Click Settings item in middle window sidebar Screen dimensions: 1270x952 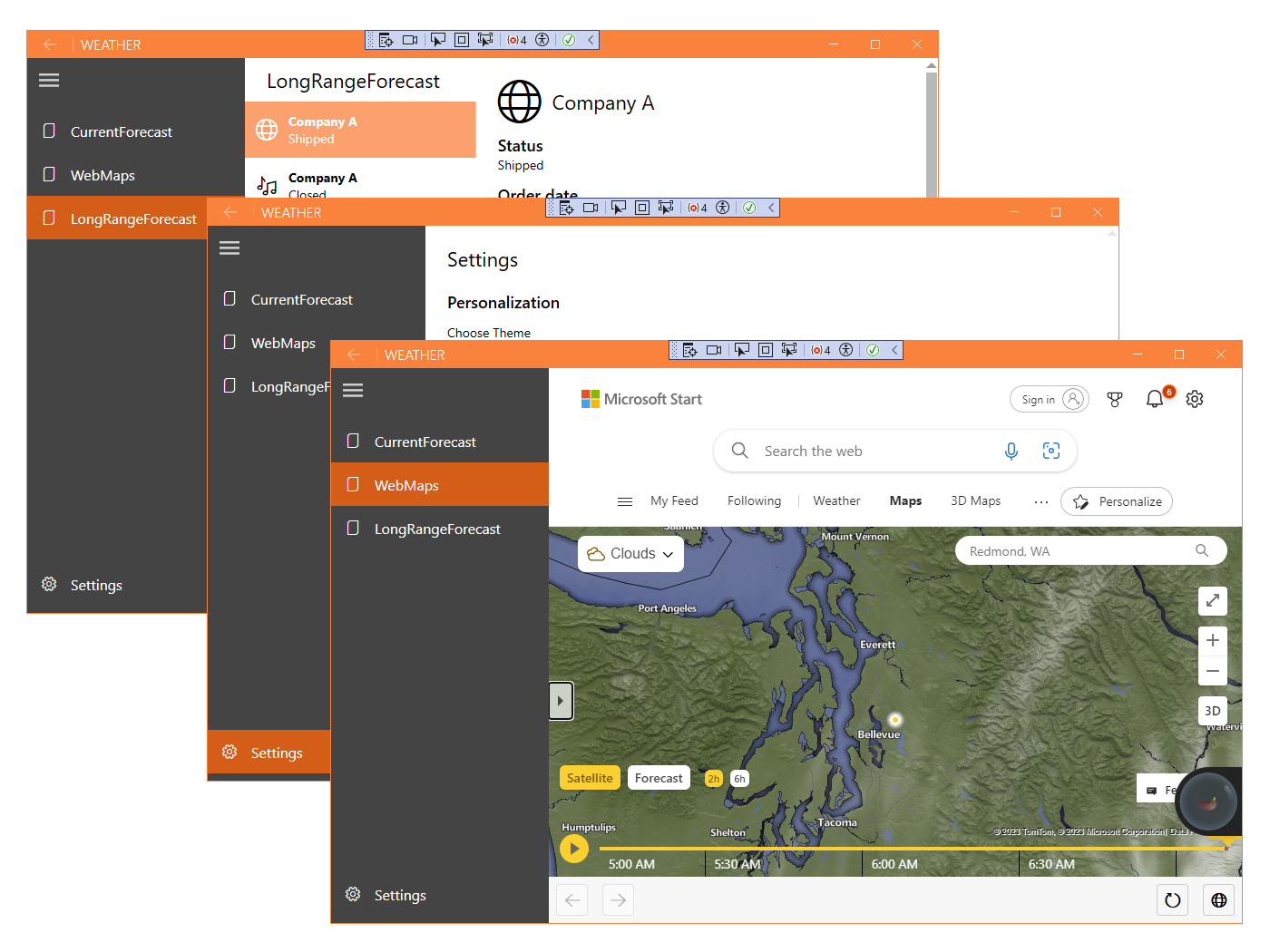pyautogui.click(x=269, y=753)
